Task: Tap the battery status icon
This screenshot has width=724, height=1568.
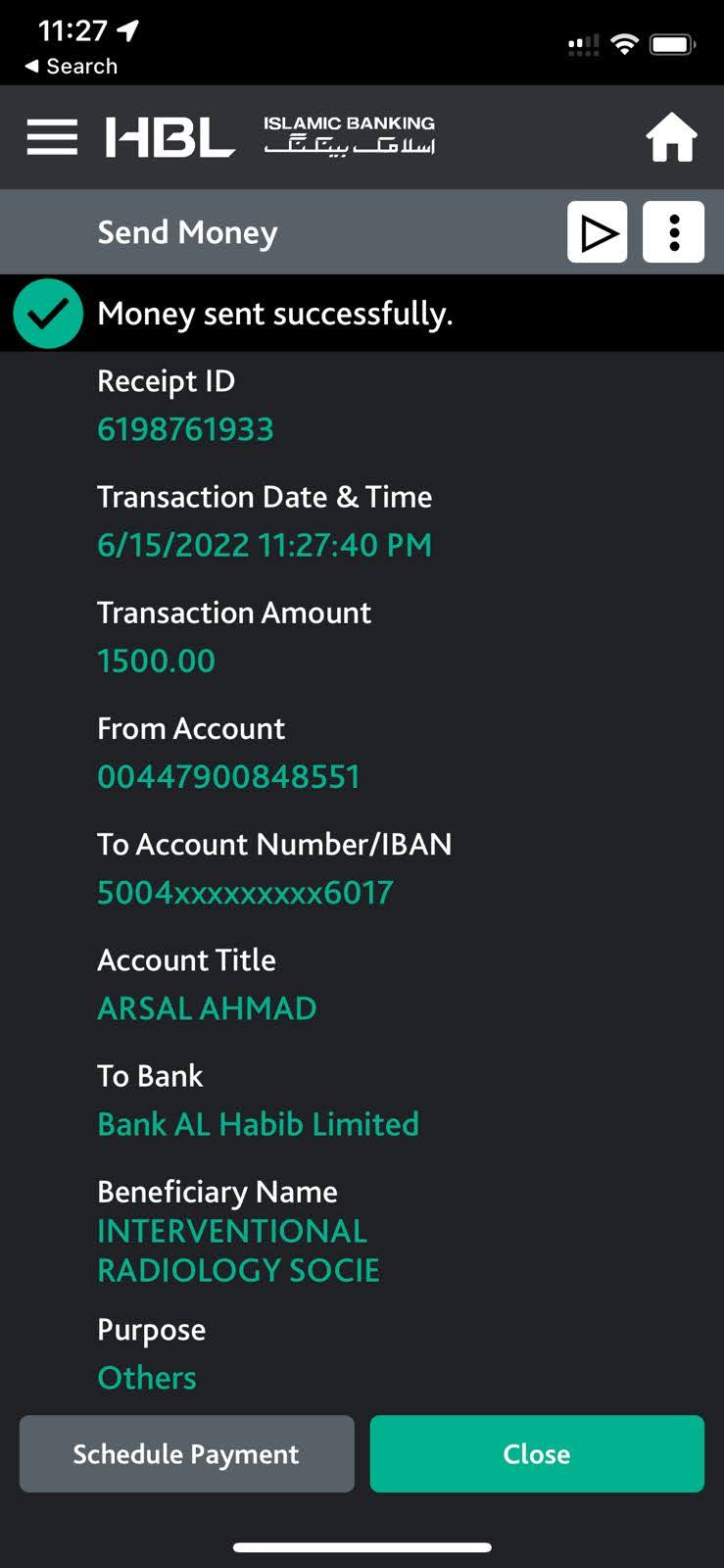Action: pos(673,44)
